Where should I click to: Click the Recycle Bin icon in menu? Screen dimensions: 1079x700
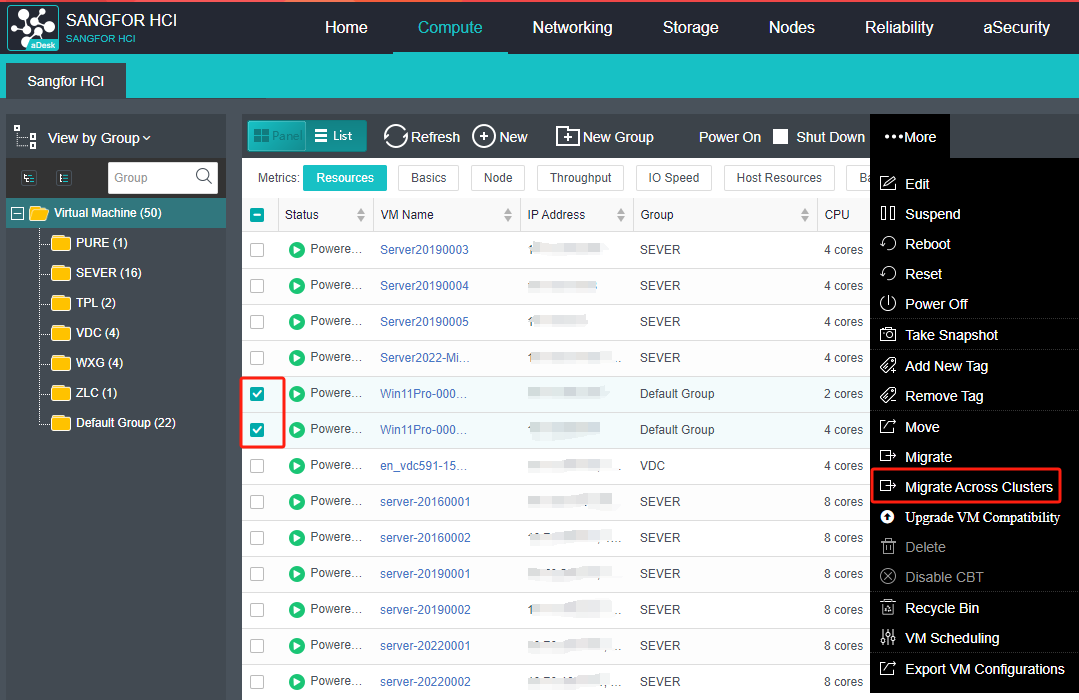[x=887, y=608]
